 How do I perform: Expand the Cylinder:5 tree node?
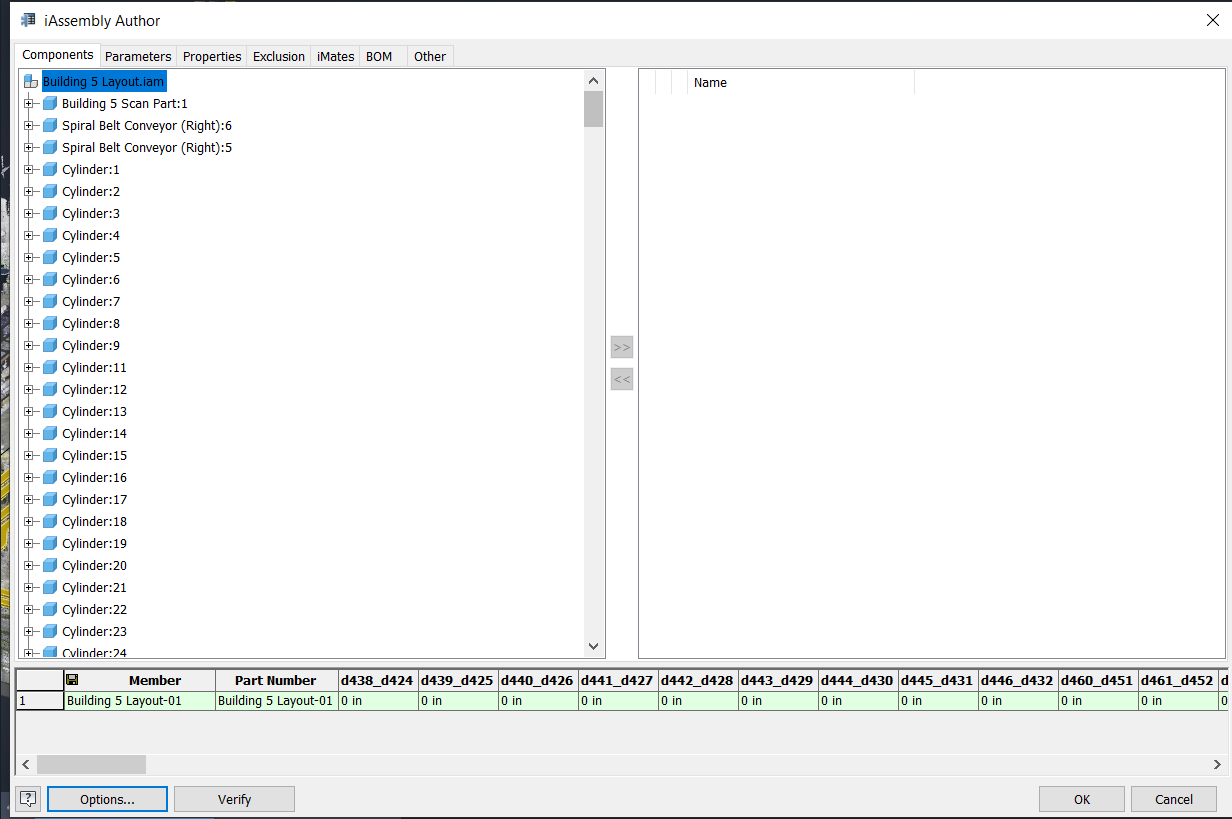(27, 257)
